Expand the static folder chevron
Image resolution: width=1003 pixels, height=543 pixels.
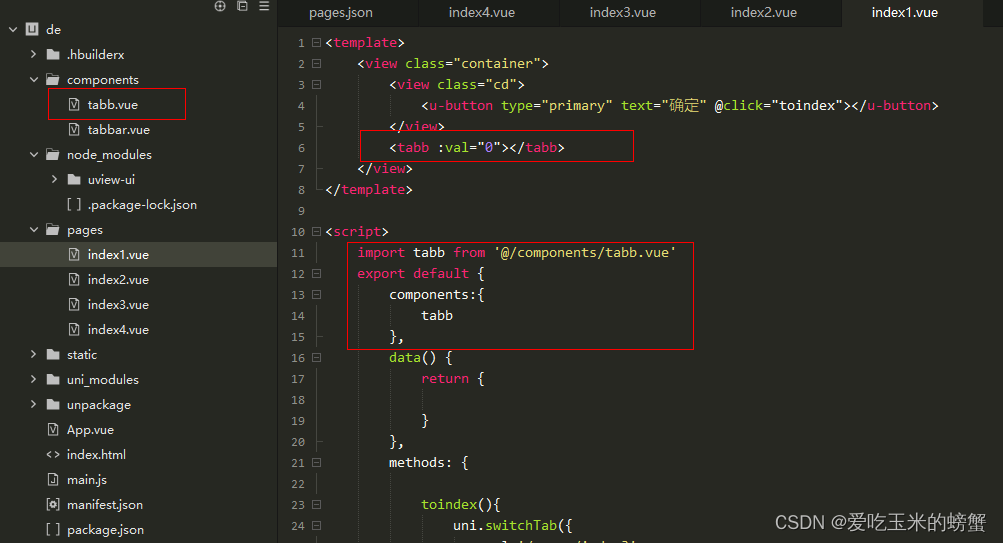33,354
